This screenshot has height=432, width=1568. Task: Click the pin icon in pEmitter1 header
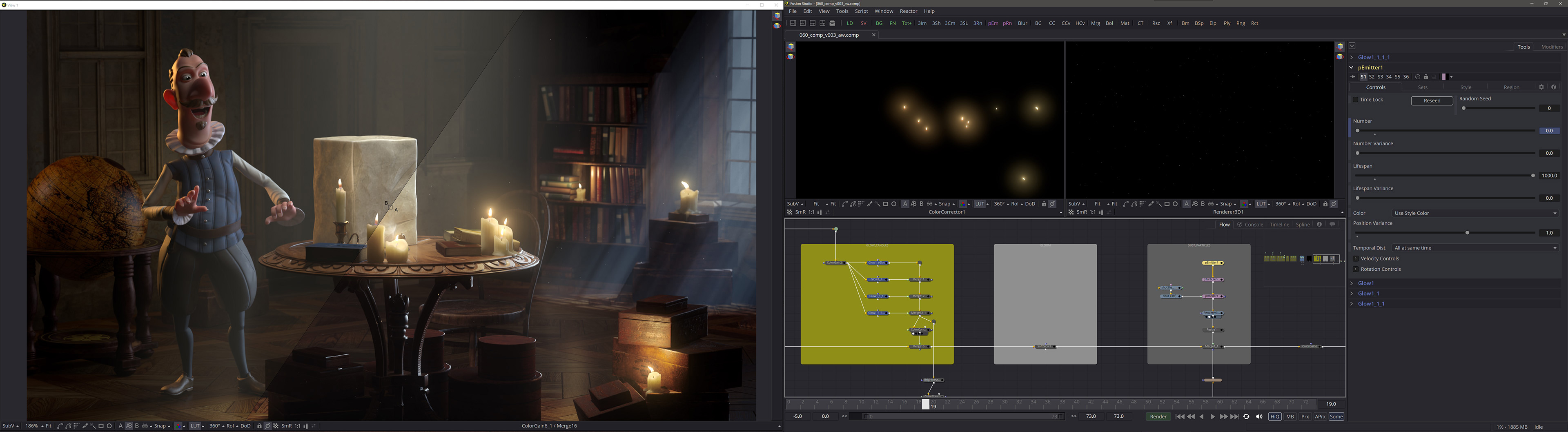1353,77
